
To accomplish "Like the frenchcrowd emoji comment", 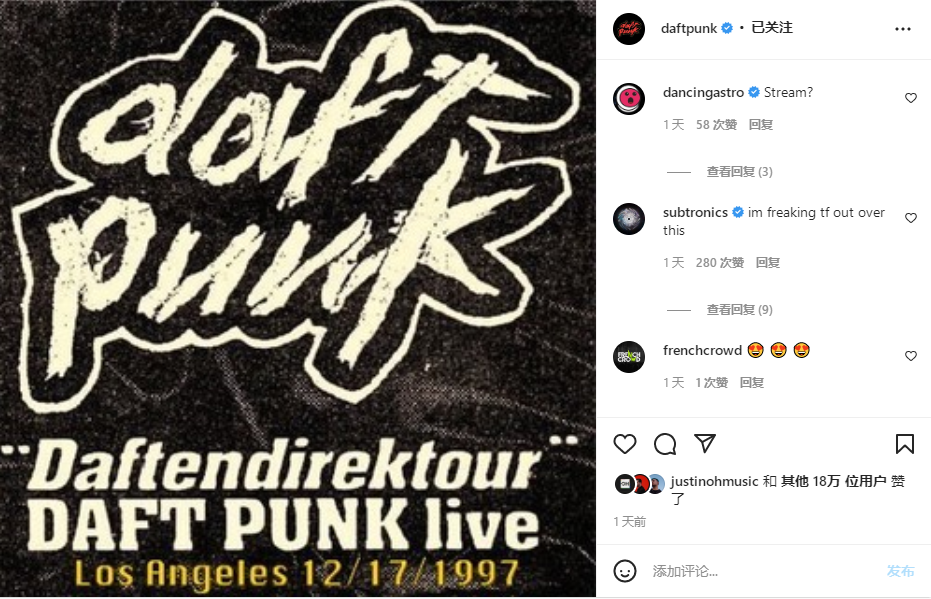I will pyautogui.click(x=911, y=356).
